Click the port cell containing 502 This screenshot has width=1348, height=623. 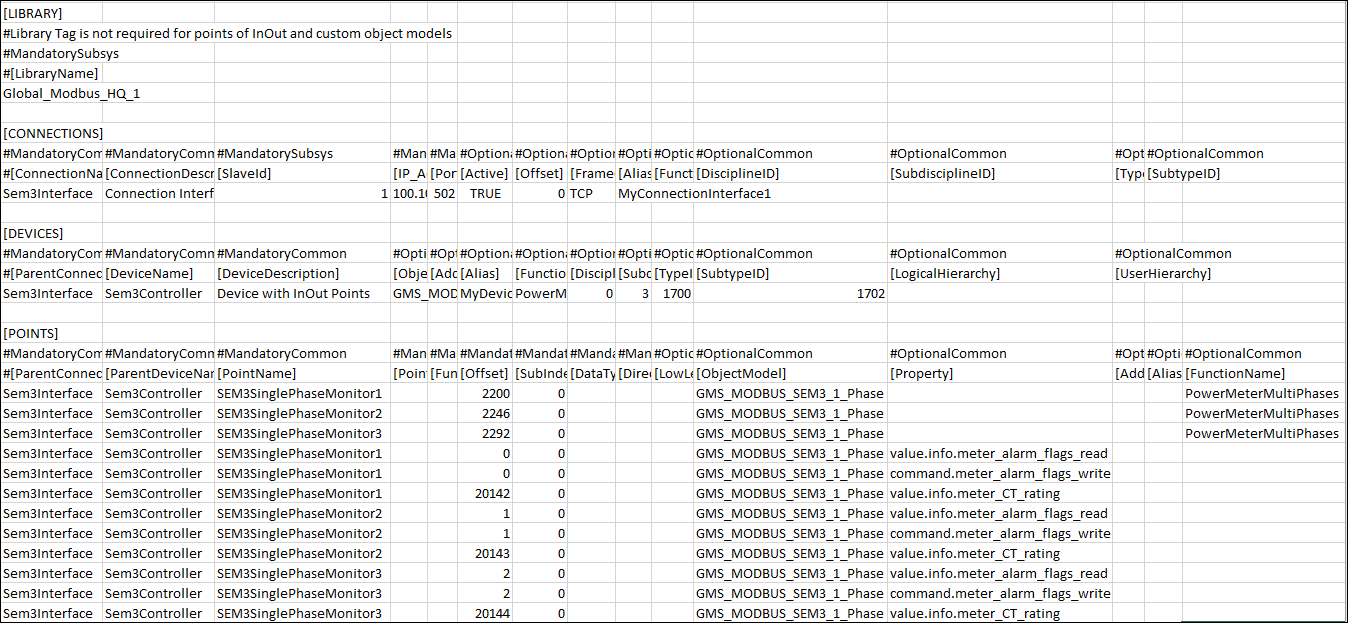(443, 194)
